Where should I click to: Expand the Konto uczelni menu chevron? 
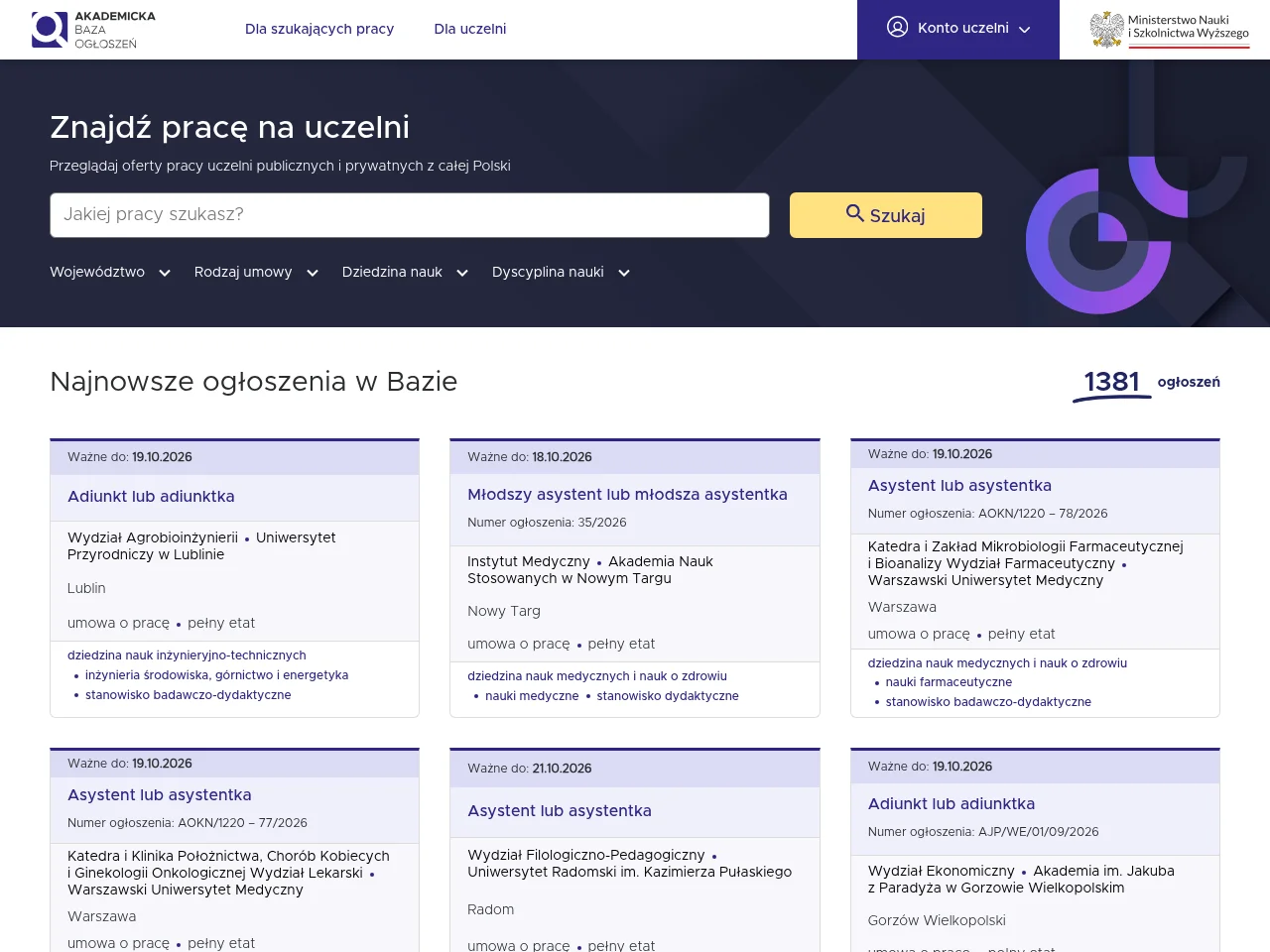click(x=1025, y=30)
